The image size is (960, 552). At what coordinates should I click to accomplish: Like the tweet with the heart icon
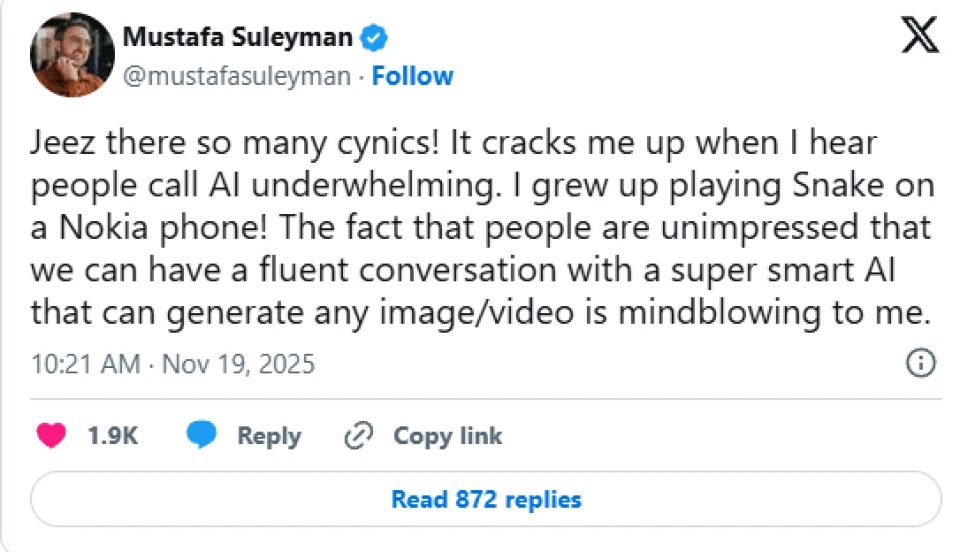(x=52, y=436)
